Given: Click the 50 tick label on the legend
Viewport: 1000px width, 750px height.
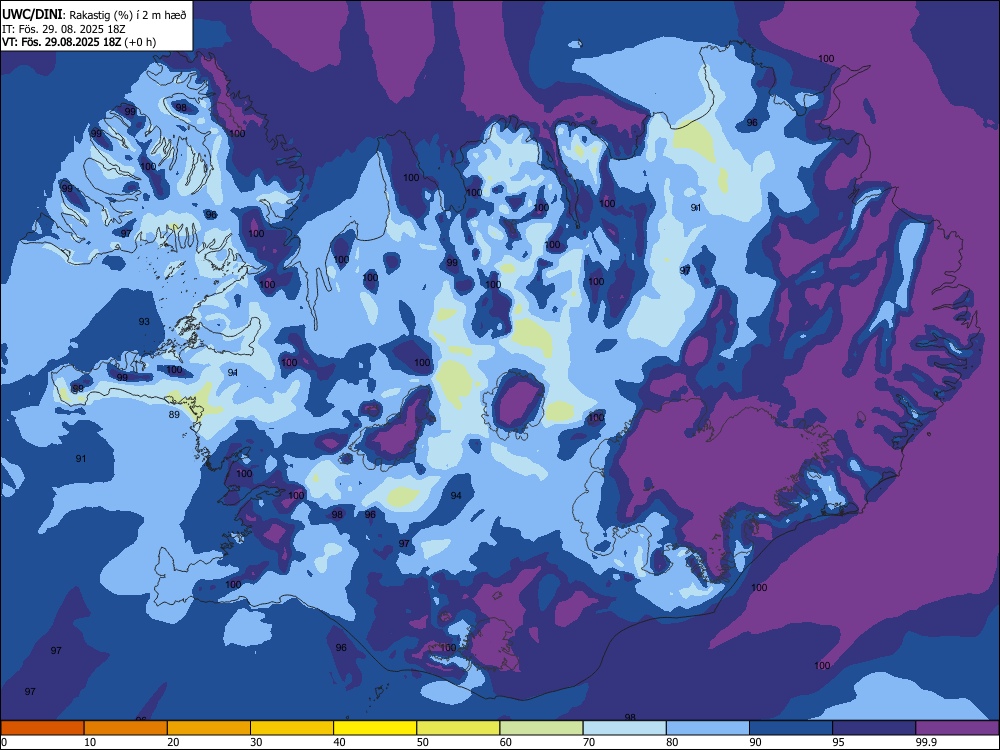Looking at the screenshot, I should [x=422, y=742].
